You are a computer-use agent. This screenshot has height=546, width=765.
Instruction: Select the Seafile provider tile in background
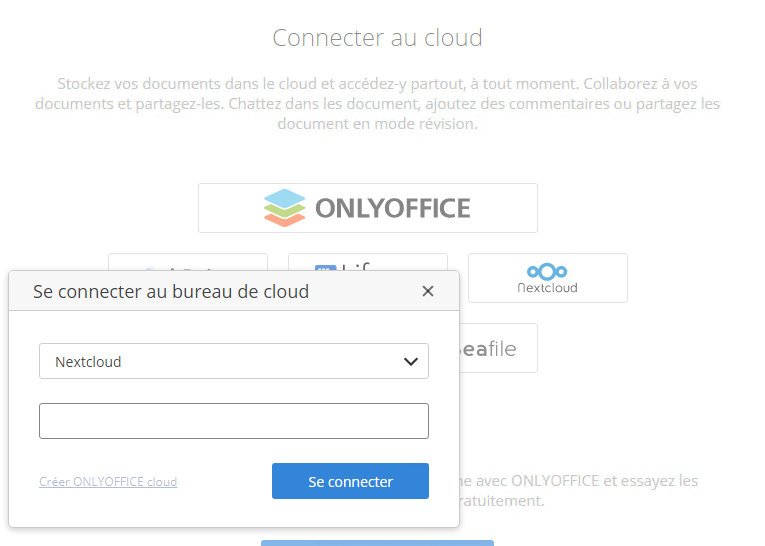pyautogui.click(x=498, y=348)
